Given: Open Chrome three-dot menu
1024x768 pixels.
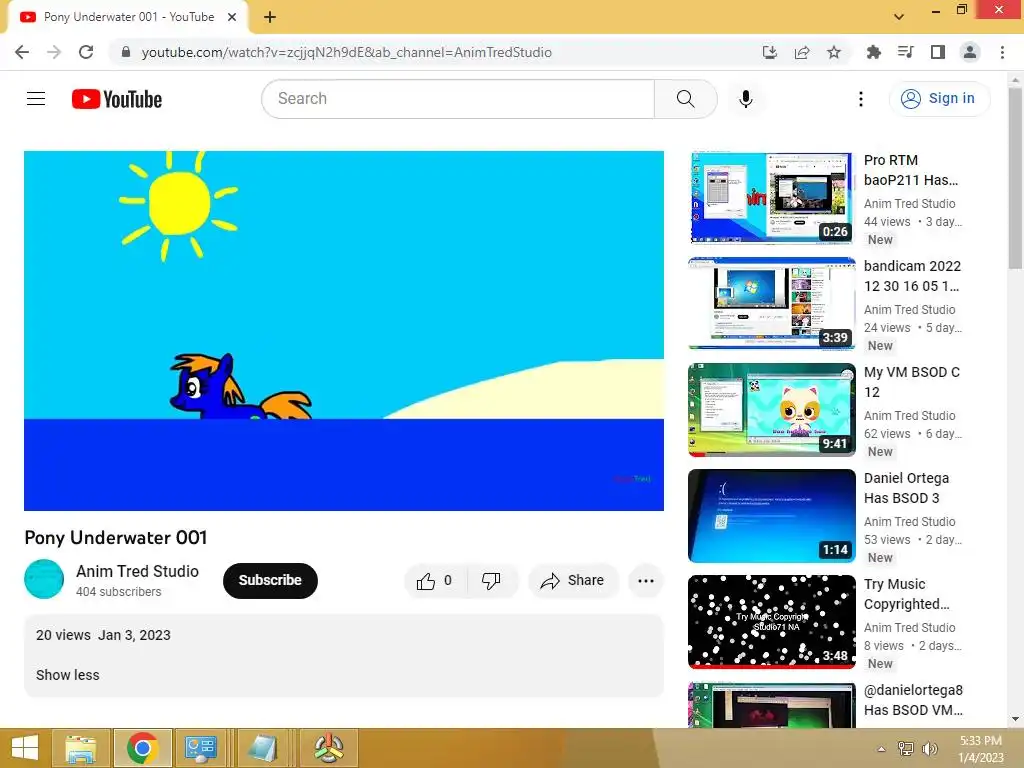Looking at the screenshot, I should coord(1002,52).
